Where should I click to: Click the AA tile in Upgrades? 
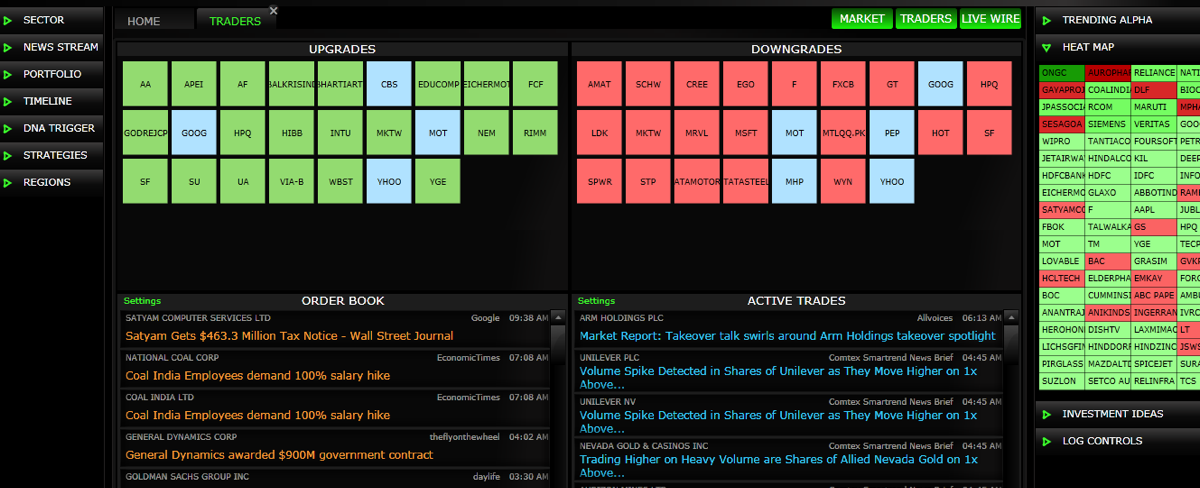coord(146,85)
